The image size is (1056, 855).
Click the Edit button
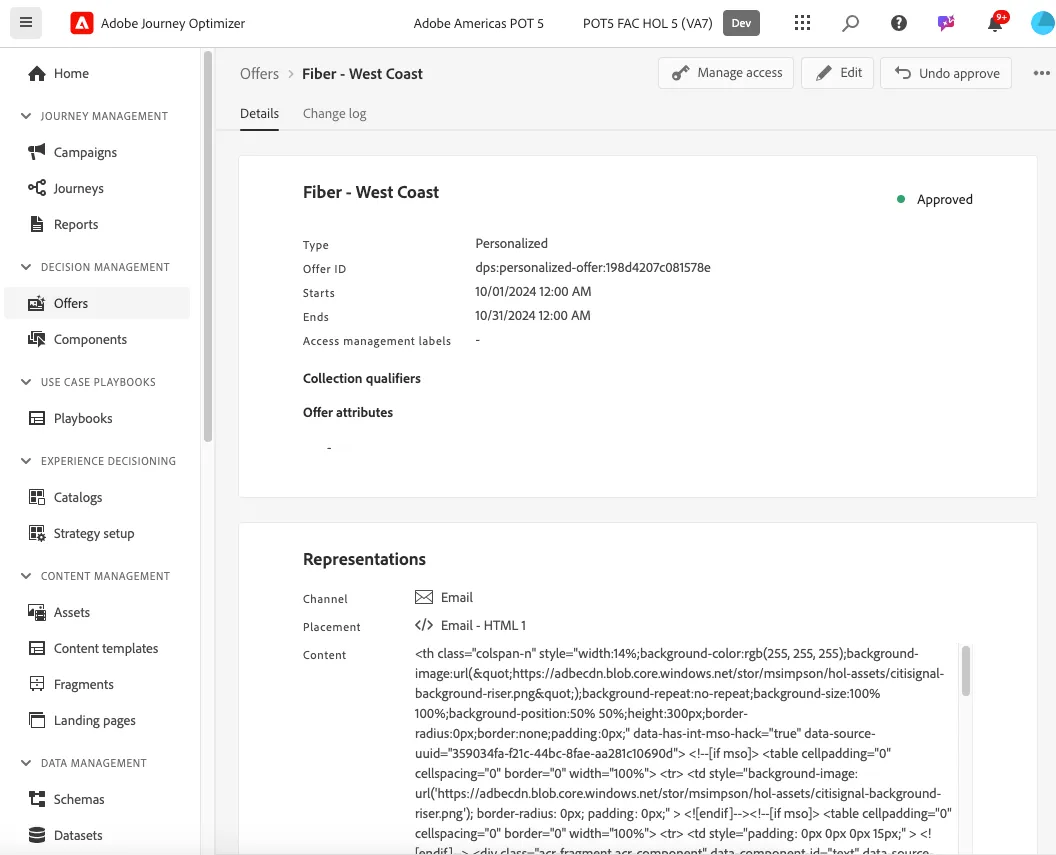coord(837,73)
